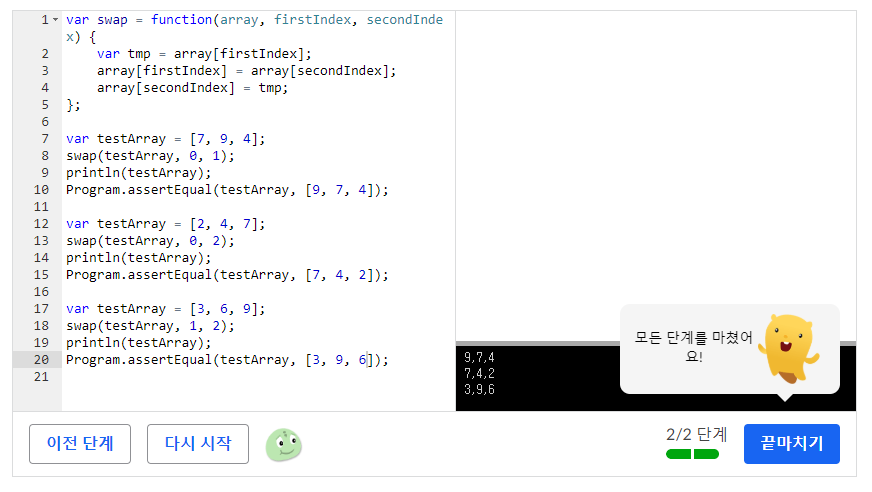Click line number 20 in the gutter
The width and height of the screenshot is (872, 492).
coord(41,360)
